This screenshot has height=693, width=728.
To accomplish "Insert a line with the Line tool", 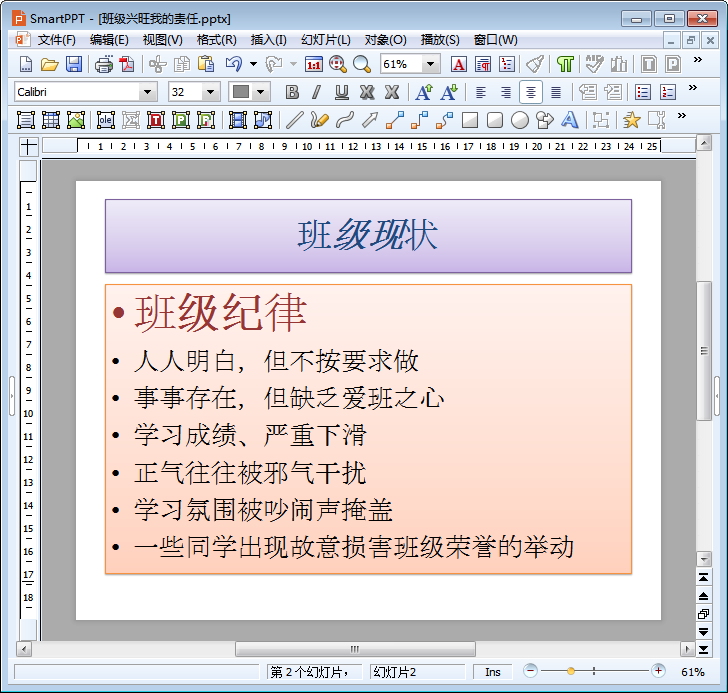I will [x=294, y=120].
